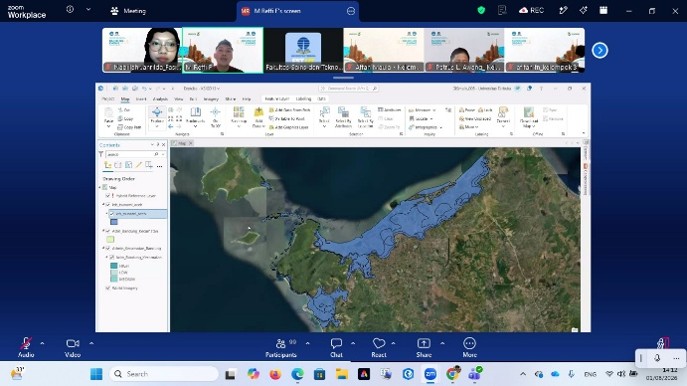The width and height of the screenshot is (687, 386).
Task: Choose Add Data From Path
Action: [x=290, y=110]
